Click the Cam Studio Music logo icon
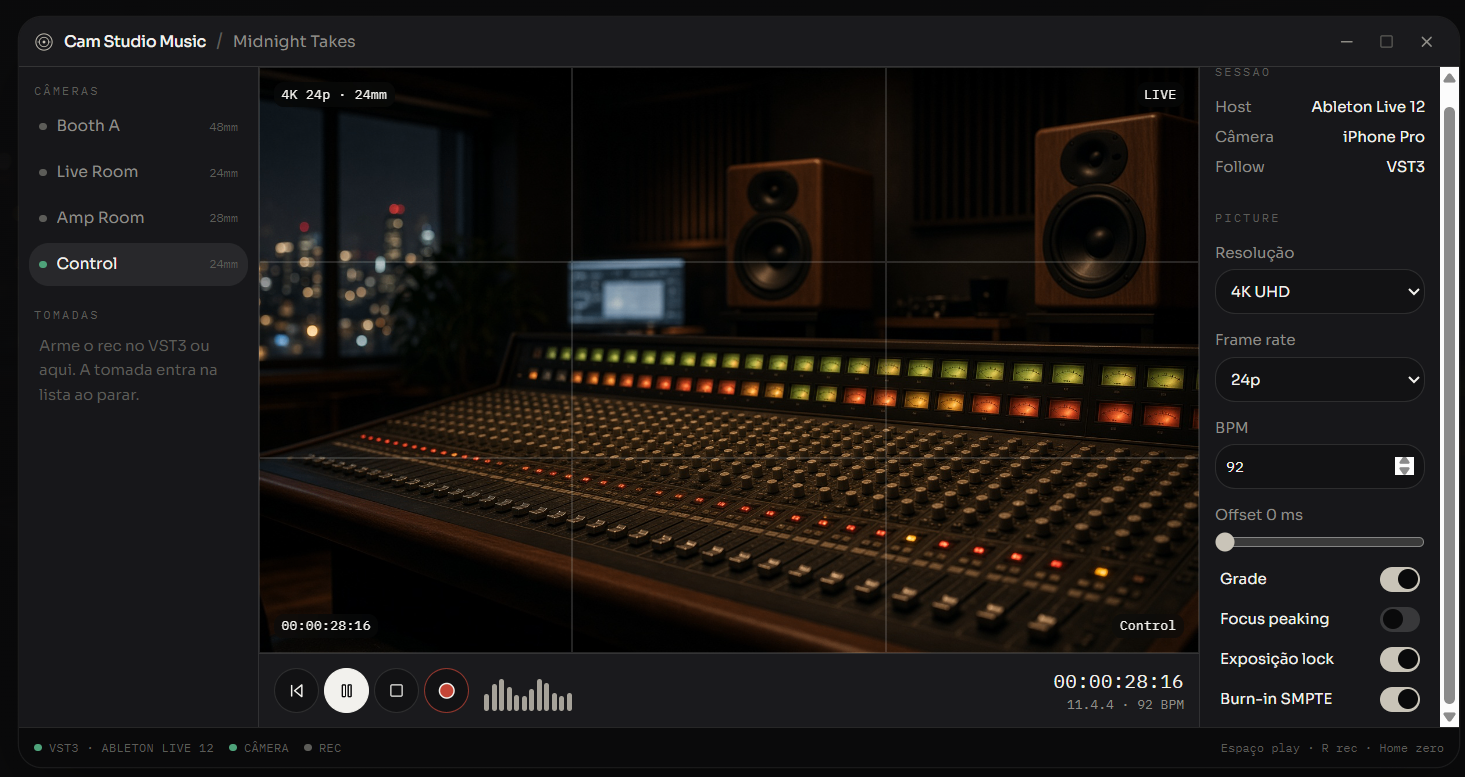This screenshot has height=777, width=1465. [43, 42]
